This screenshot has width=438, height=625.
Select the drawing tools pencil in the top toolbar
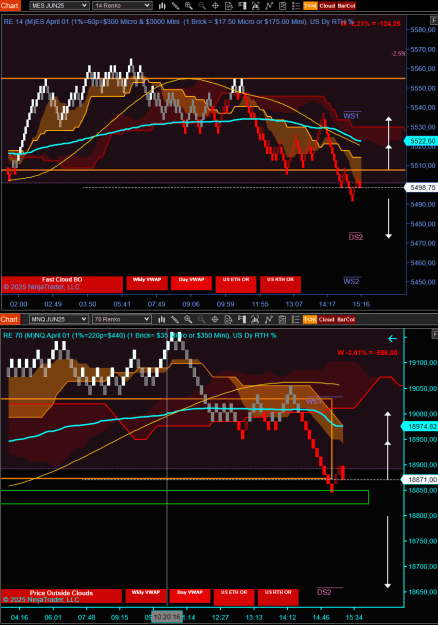pyautogui.click(x=175, y=6)
